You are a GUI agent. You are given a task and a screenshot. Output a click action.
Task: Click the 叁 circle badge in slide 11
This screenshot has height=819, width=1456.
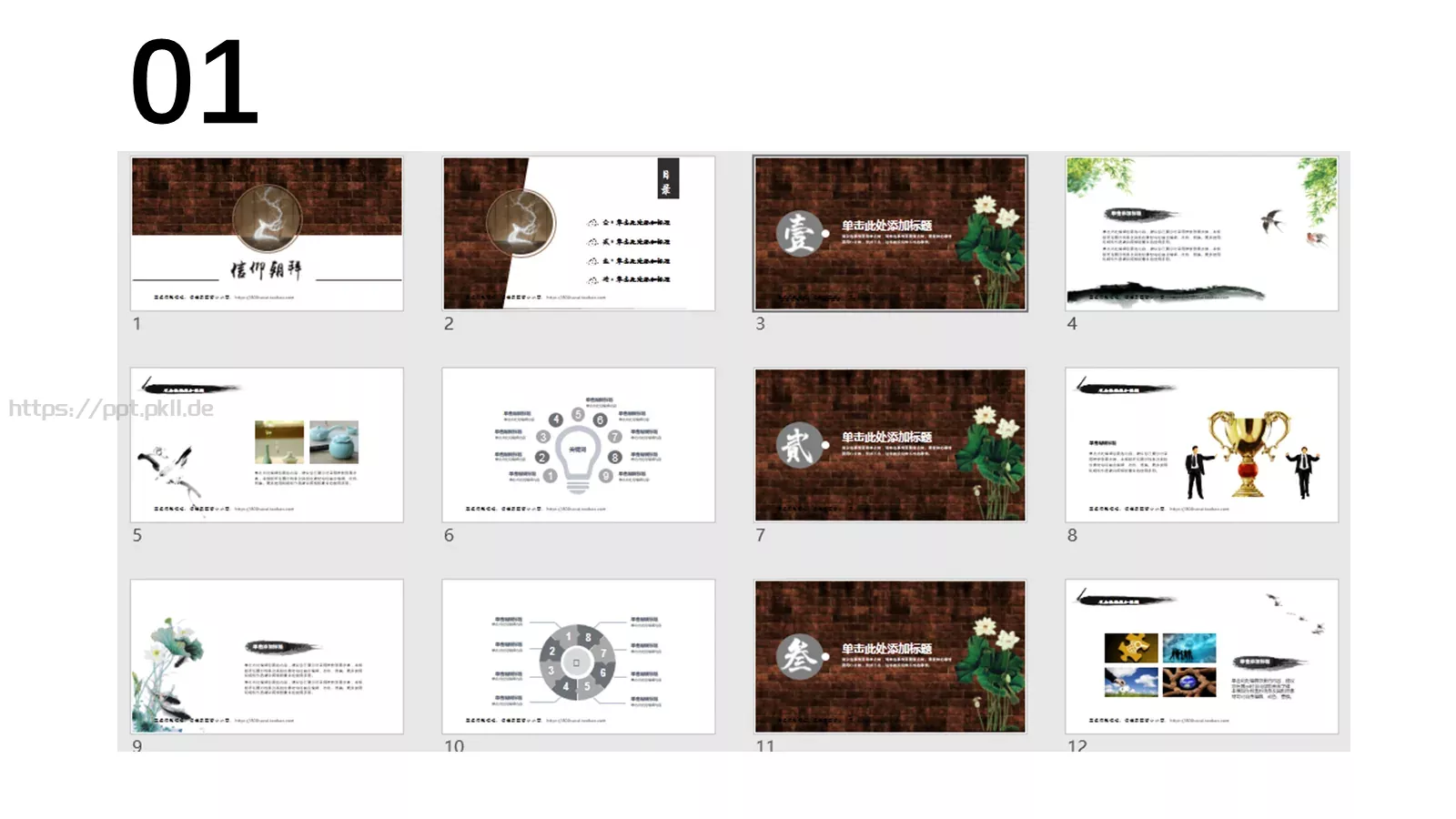(x=799, y=656)
